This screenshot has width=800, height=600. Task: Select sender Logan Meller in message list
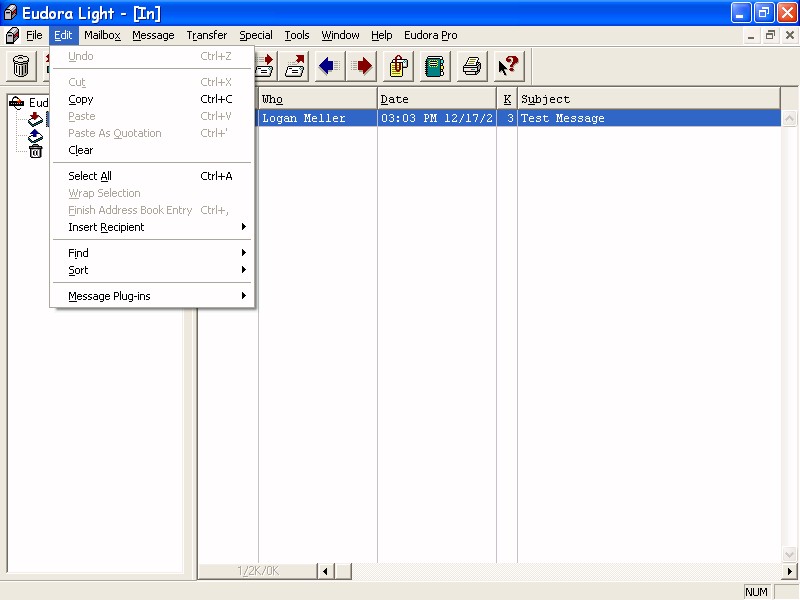tap(304, 118)
